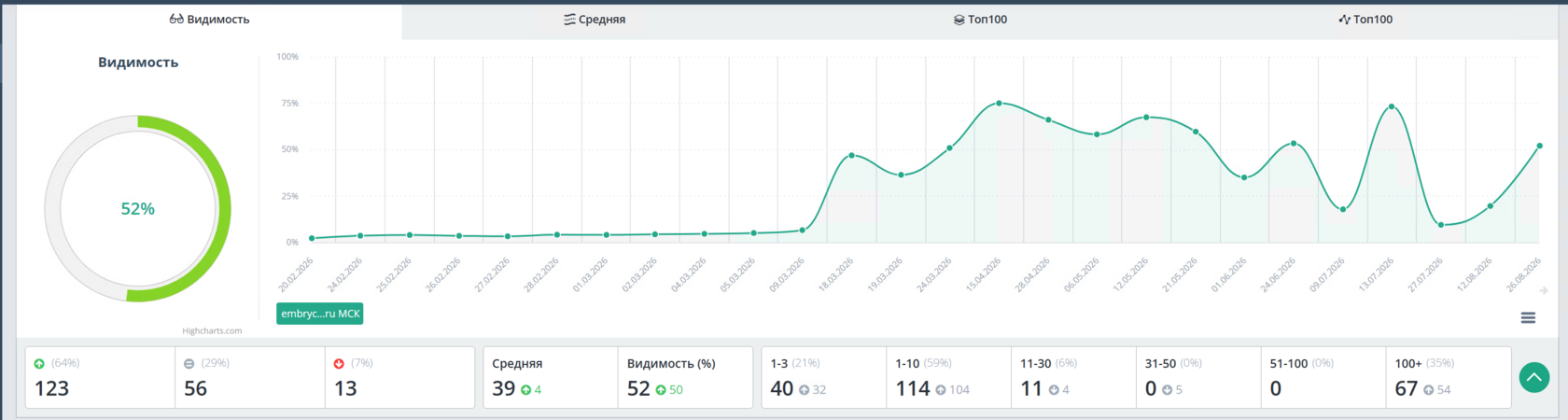Click the grey up-arrow icon beside 54
The image size is (1568, 420).
pyautogui.click(x=1429, y=390)
